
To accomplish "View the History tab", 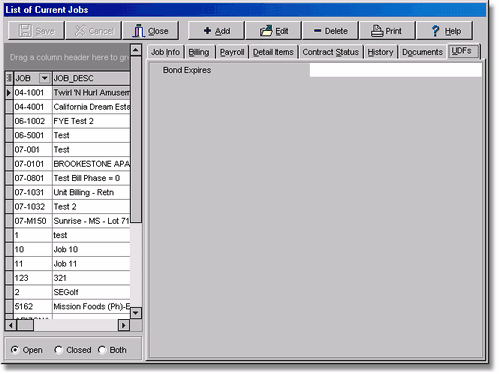I will [x=380, y=52].
